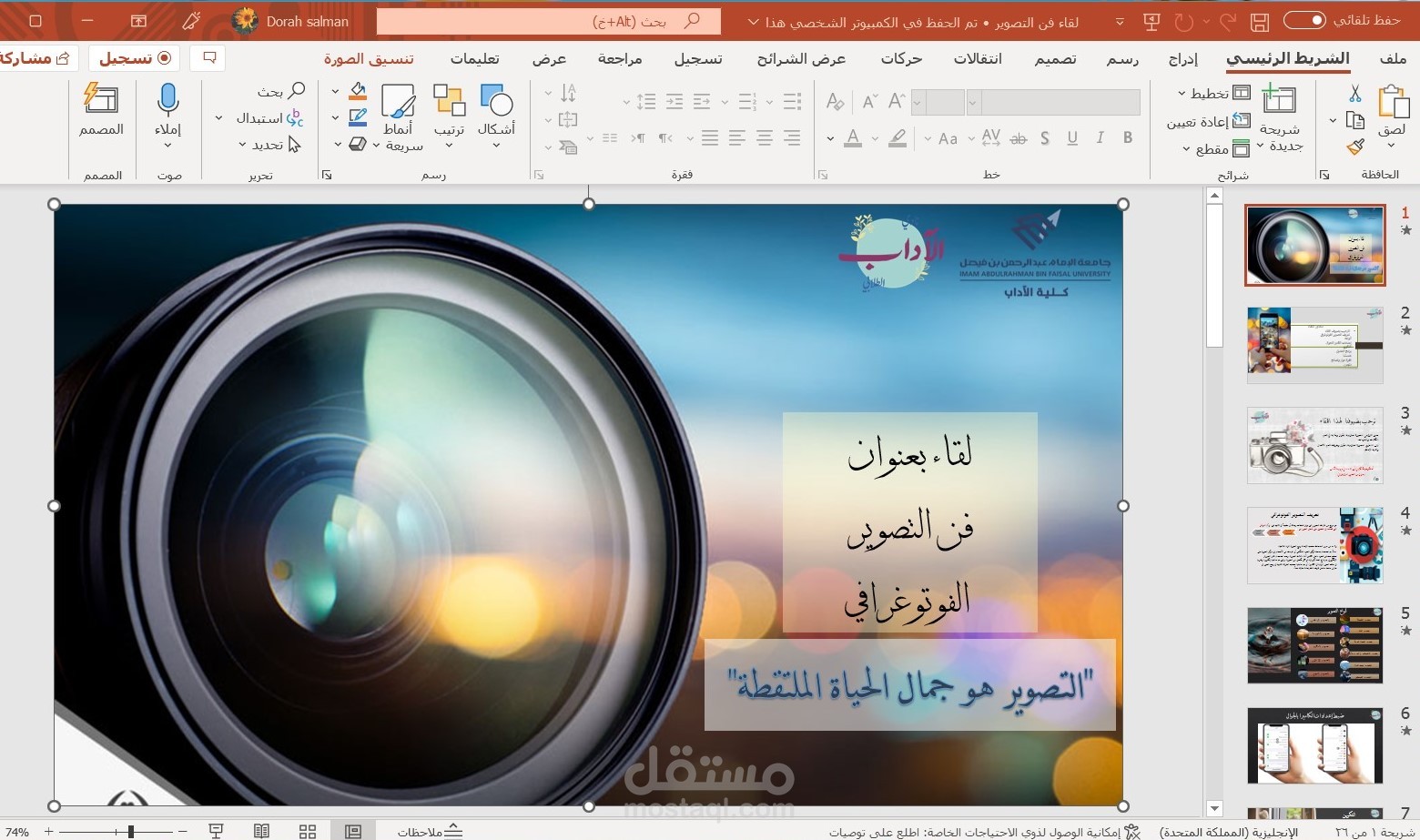Open the File (ملف) tab
1420x840 pixels.
[x=1393, y=58]
